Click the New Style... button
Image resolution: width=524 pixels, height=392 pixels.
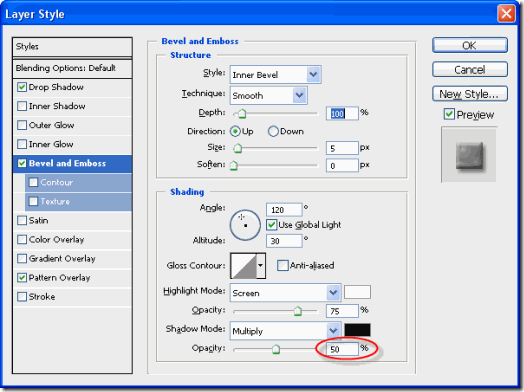click(x=470, y=94)
